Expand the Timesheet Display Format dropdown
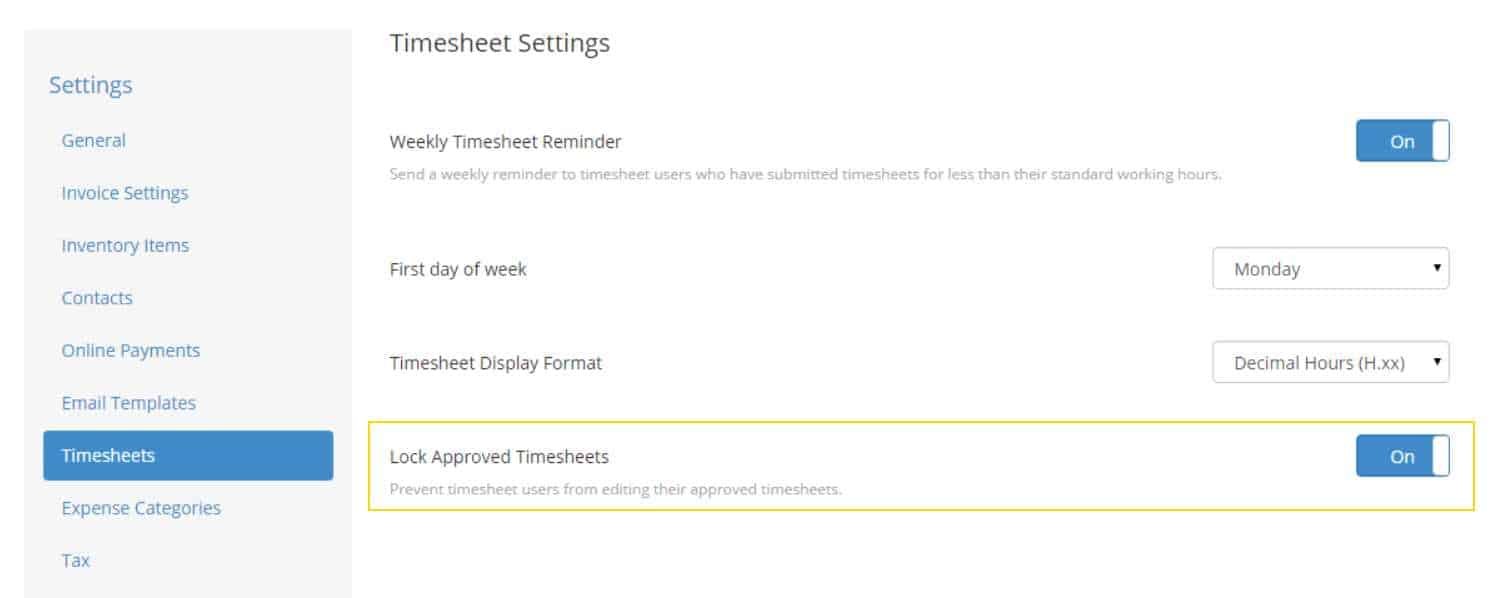The height and width of the screenshot is (598, 1505). [1330, 362]
